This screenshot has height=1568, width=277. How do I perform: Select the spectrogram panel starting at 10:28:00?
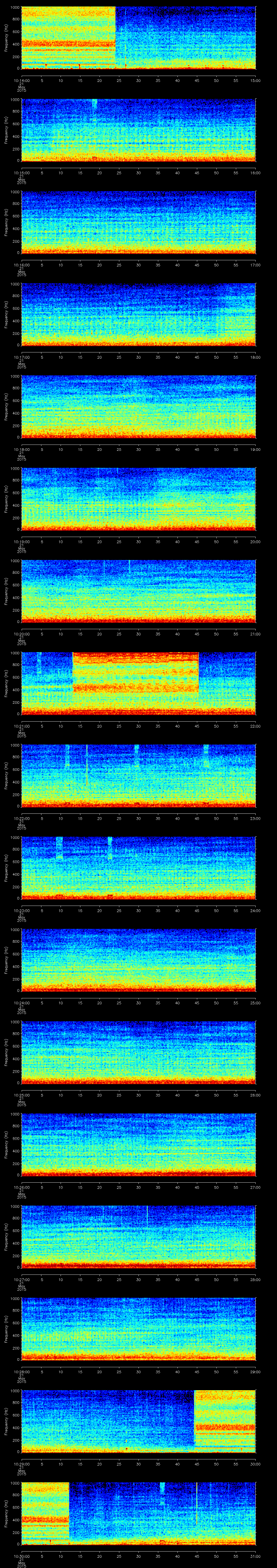pyautogui.click(x=138, y=1329)
